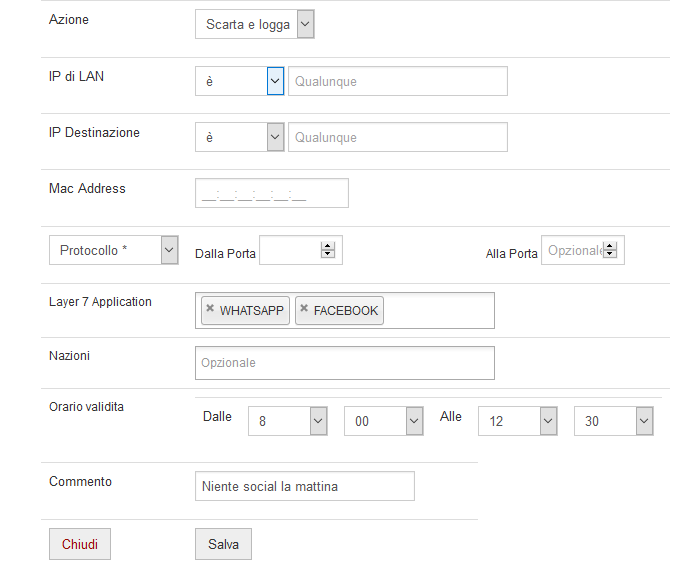Click the IP di LAN Qualunque field
691x574 pixels.
point(398,81)
